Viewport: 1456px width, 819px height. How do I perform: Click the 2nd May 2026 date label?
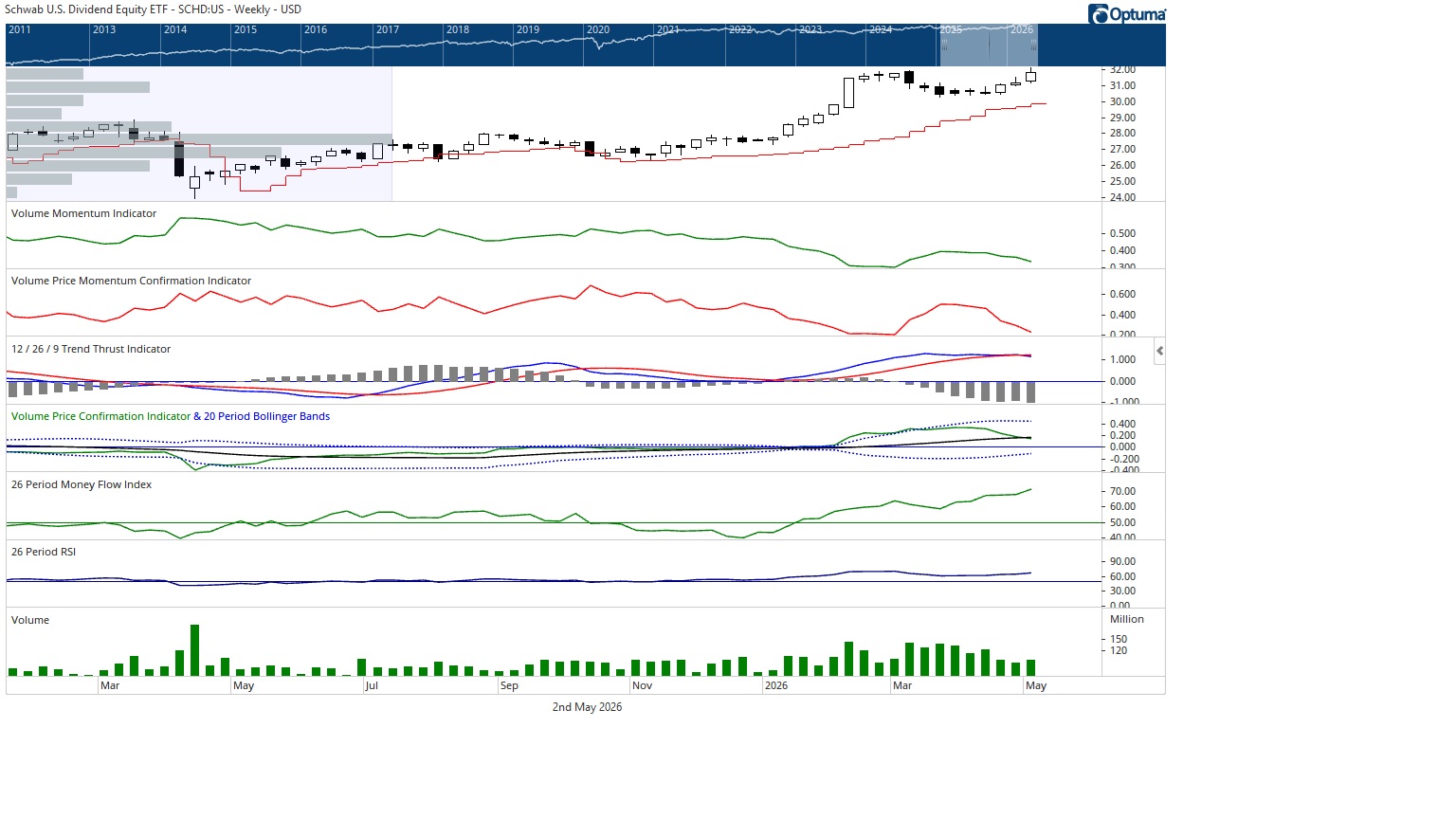point(588,707)
